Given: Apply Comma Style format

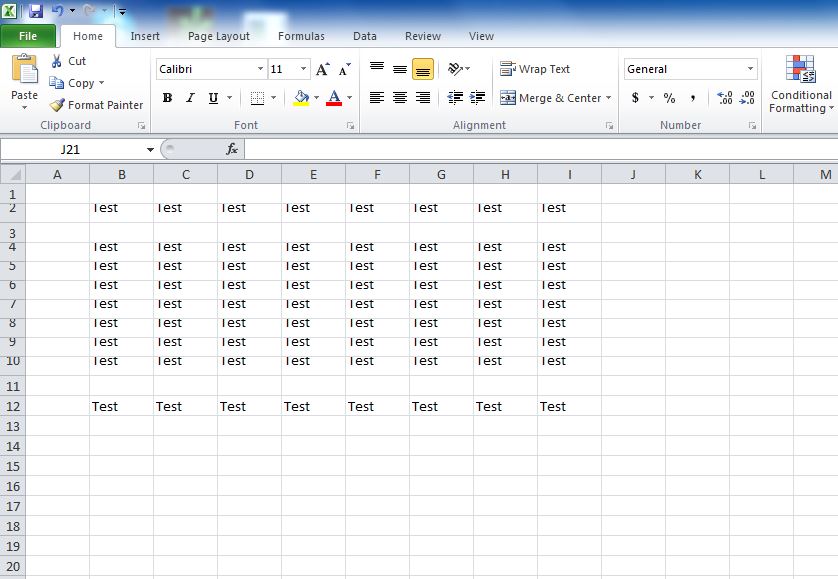Looking at the screenshot, I should (693, 98).
